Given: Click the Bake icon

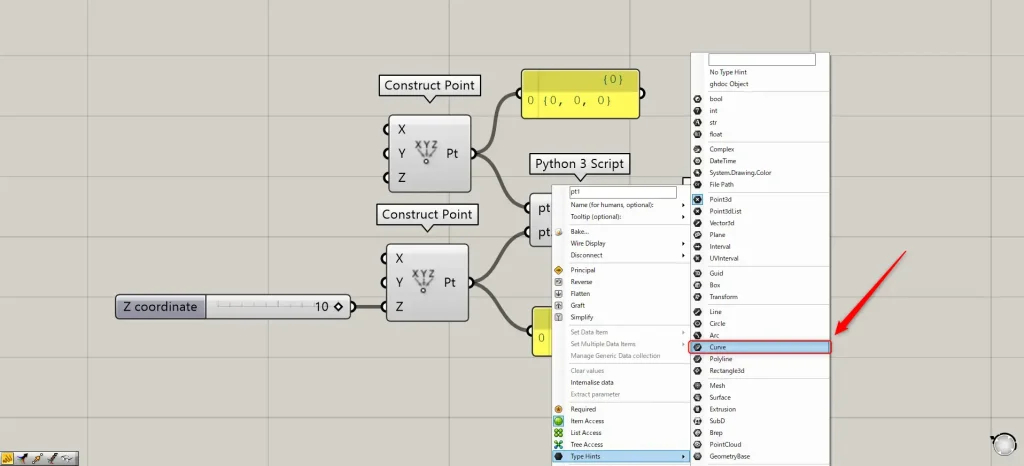Looking at the screenshot, I should click(x=560, y=231).
